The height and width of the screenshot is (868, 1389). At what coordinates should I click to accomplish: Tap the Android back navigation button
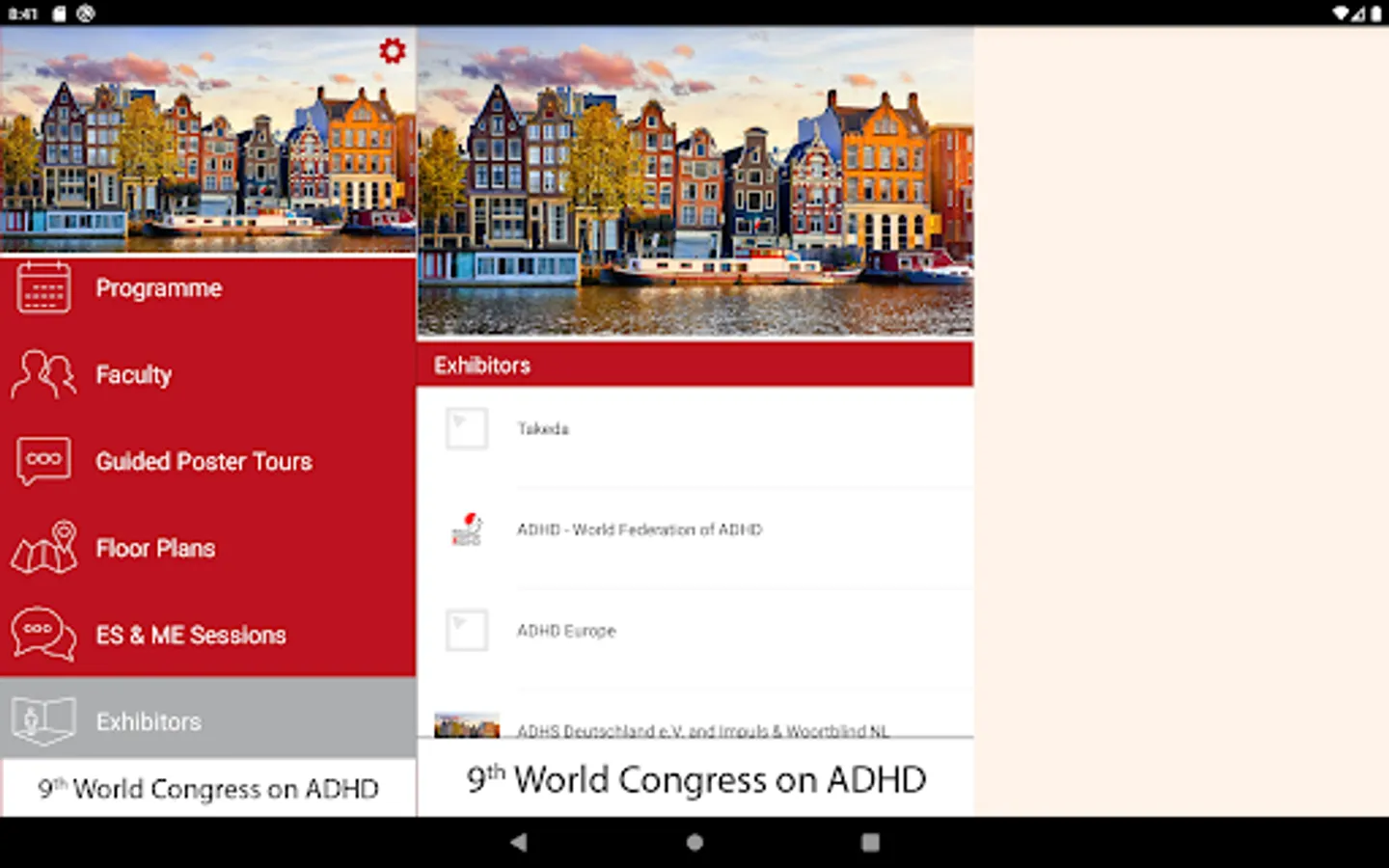(519, 842)
